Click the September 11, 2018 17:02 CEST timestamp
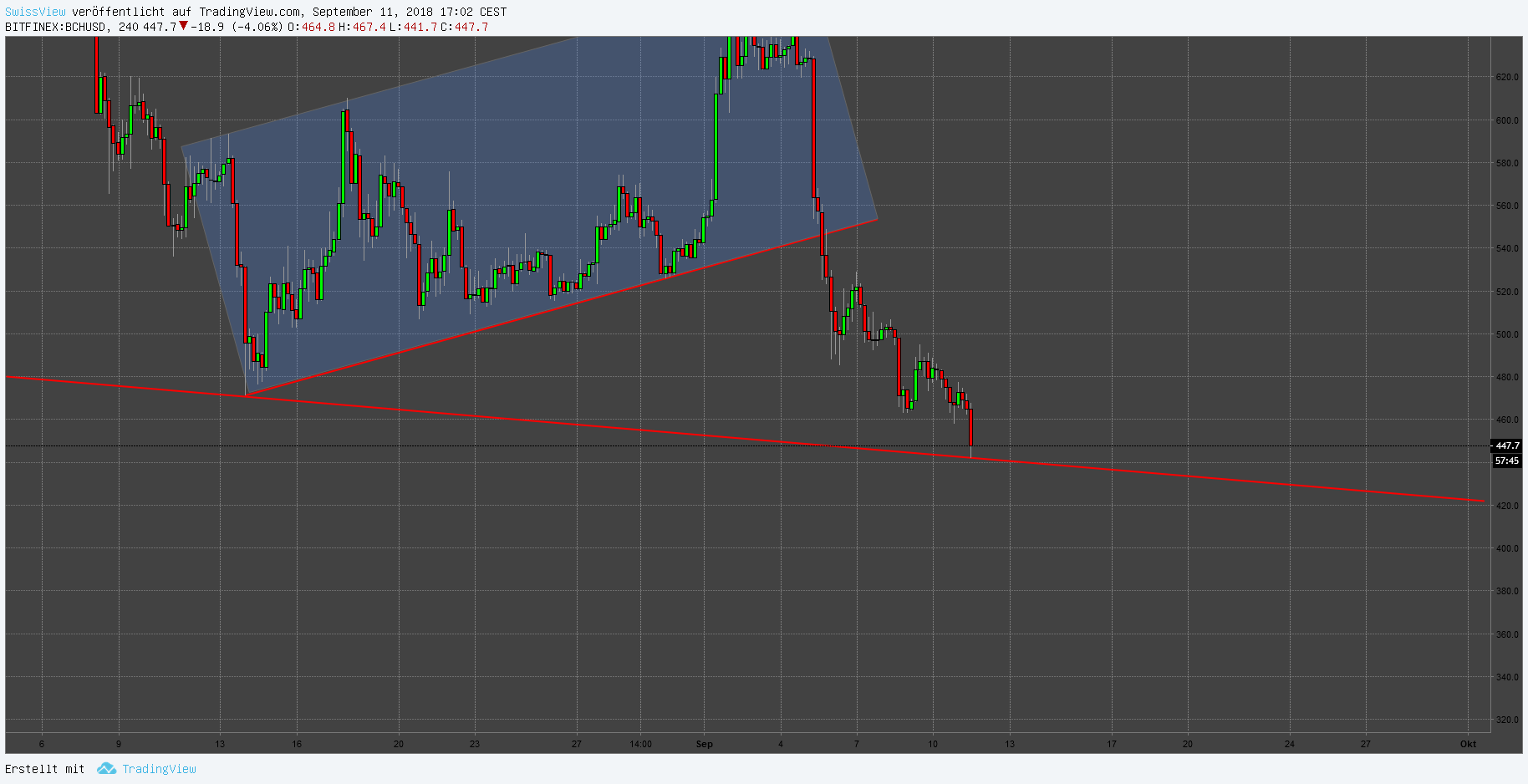The height and width of the screenshot is (784, 1528). [x=410, y=12]
